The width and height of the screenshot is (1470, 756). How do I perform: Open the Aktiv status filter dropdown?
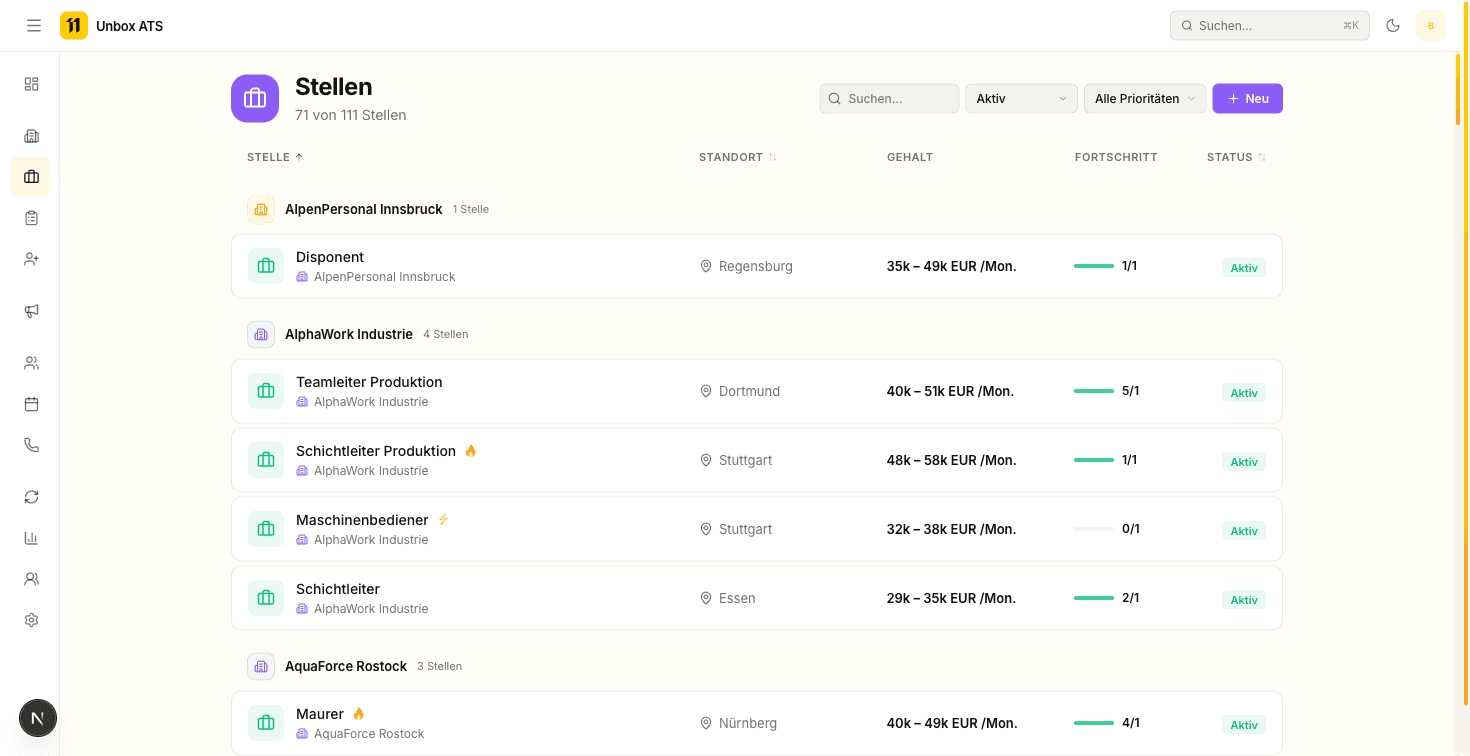[1020, 99]
